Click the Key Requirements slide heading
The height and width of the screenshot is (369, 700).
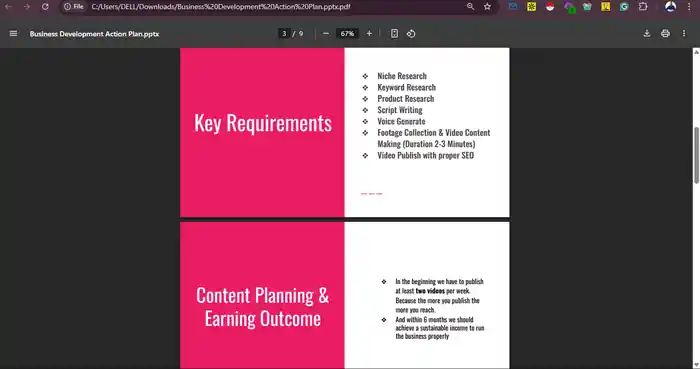pyautogui.click(x=263, y=124)
